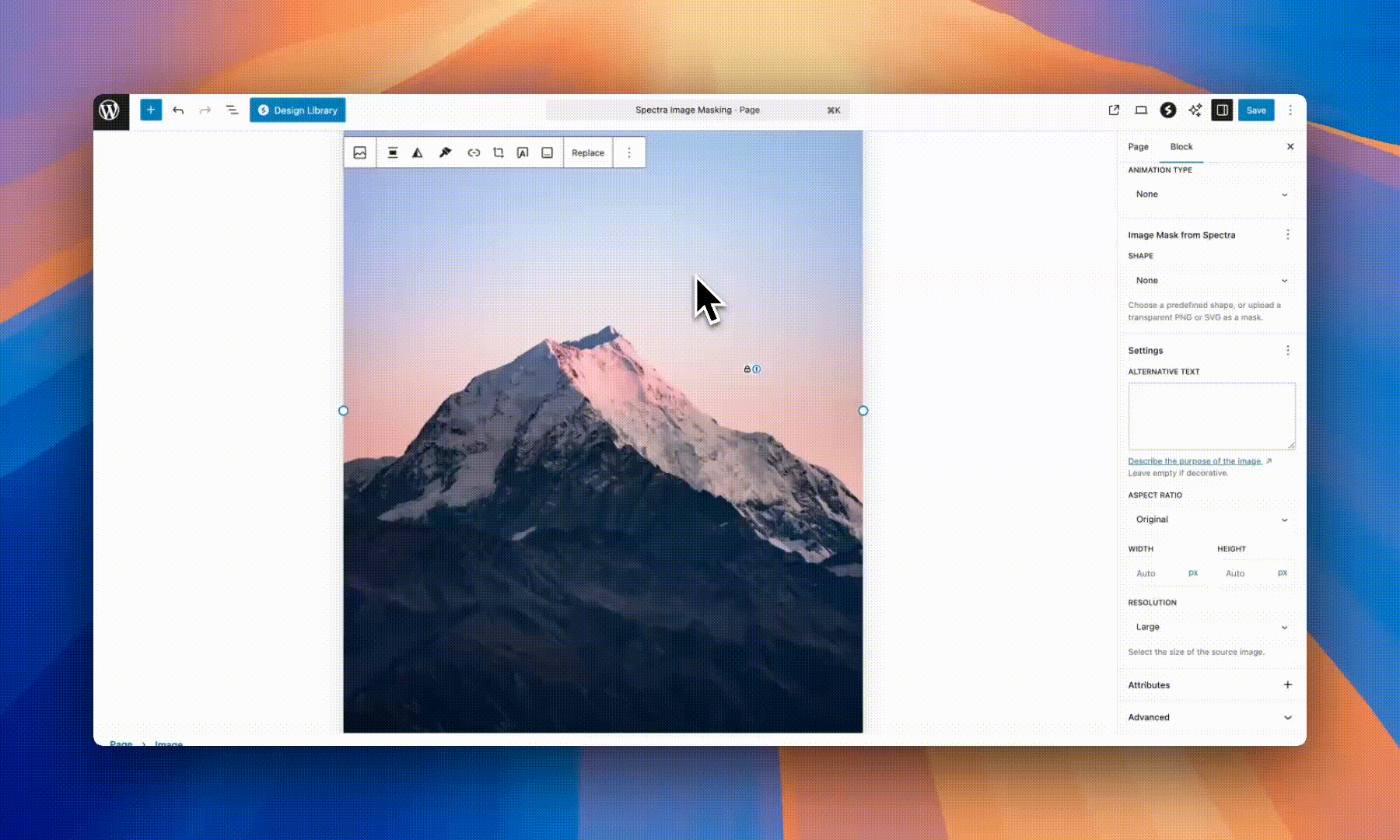Viewport: 1400px width, 840px height.
Task: Toggle the settings sidebar panel
Action: (1222, 110)
